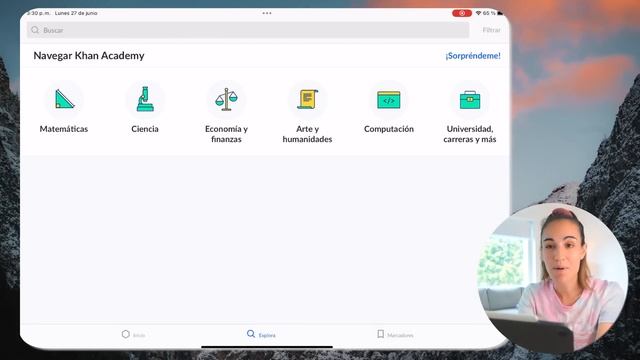Screen dimensions: 640x360
Task: Tap the red screen recording indicator
Action: click(462, 13)
